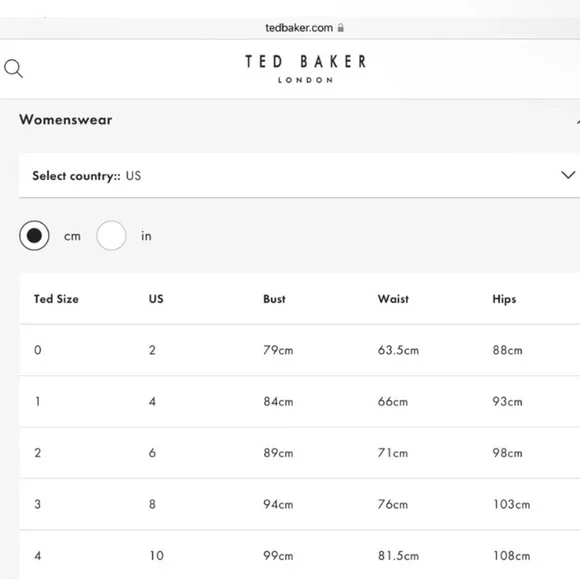Click the Hips column header
Image resolution: width=580 pixels, height=580 pixels.
click(504, 299)
